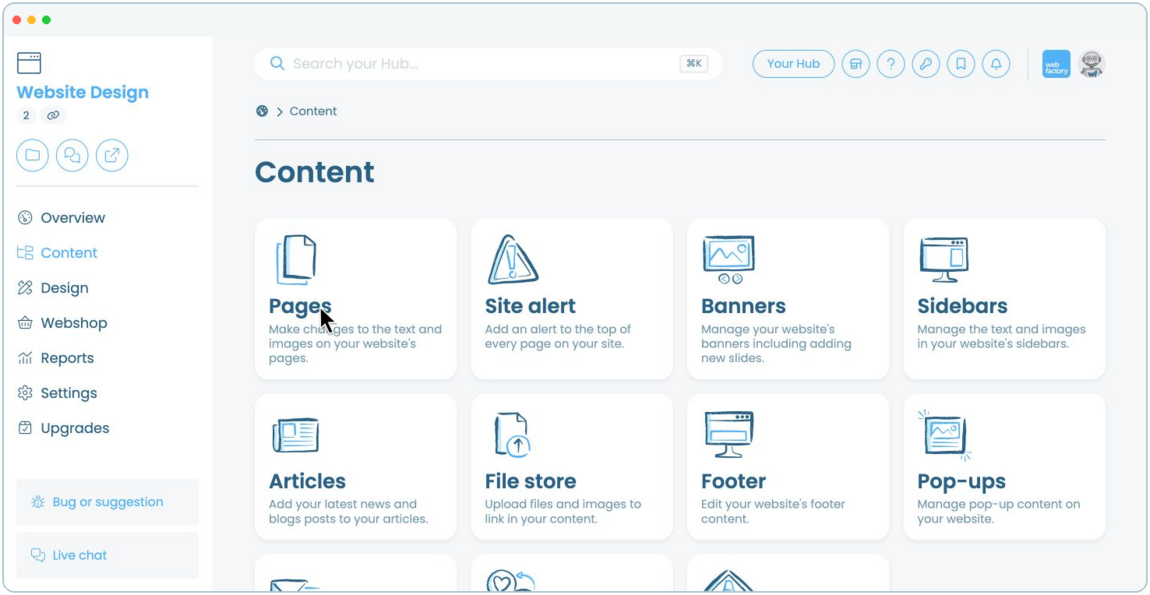Click the chain link badge next to 2

coord(53,115)
